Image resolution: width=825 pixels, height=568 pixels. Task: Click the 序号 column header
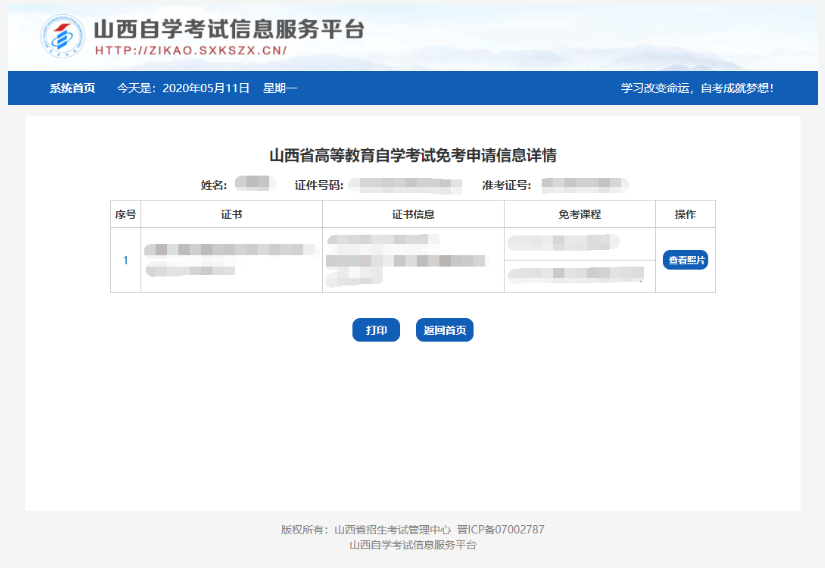[125, 215]
